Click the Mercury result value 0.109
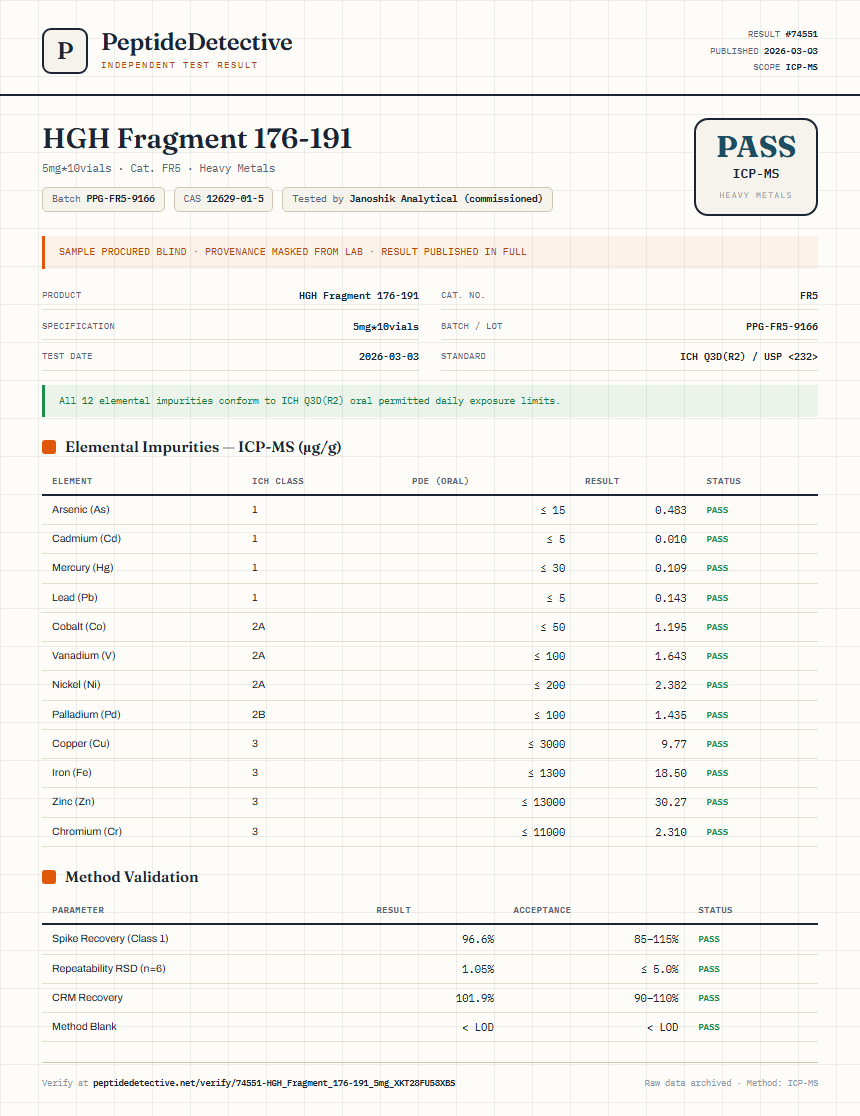Screen dimensions: 860x1116 pos(671,569)
